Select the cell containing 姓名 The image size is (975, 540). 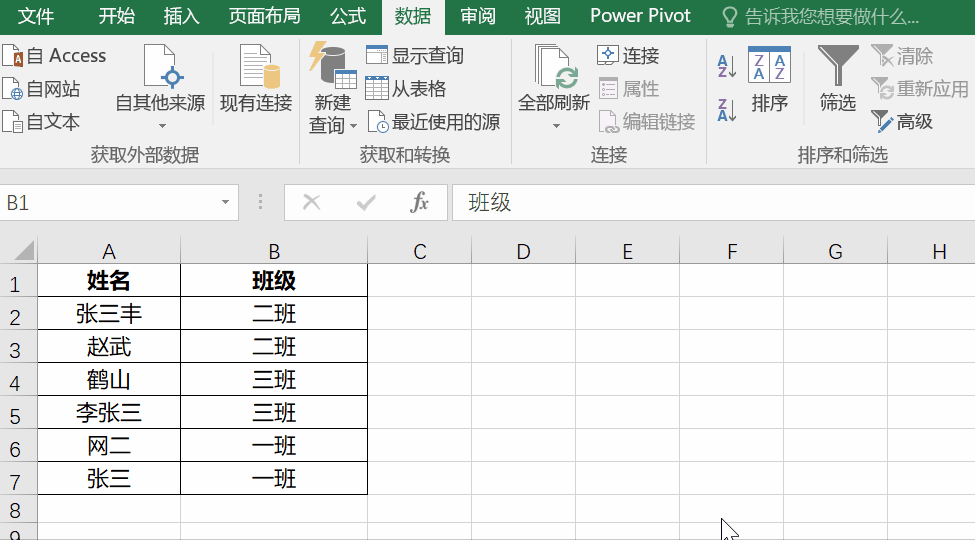pos(109,281)
